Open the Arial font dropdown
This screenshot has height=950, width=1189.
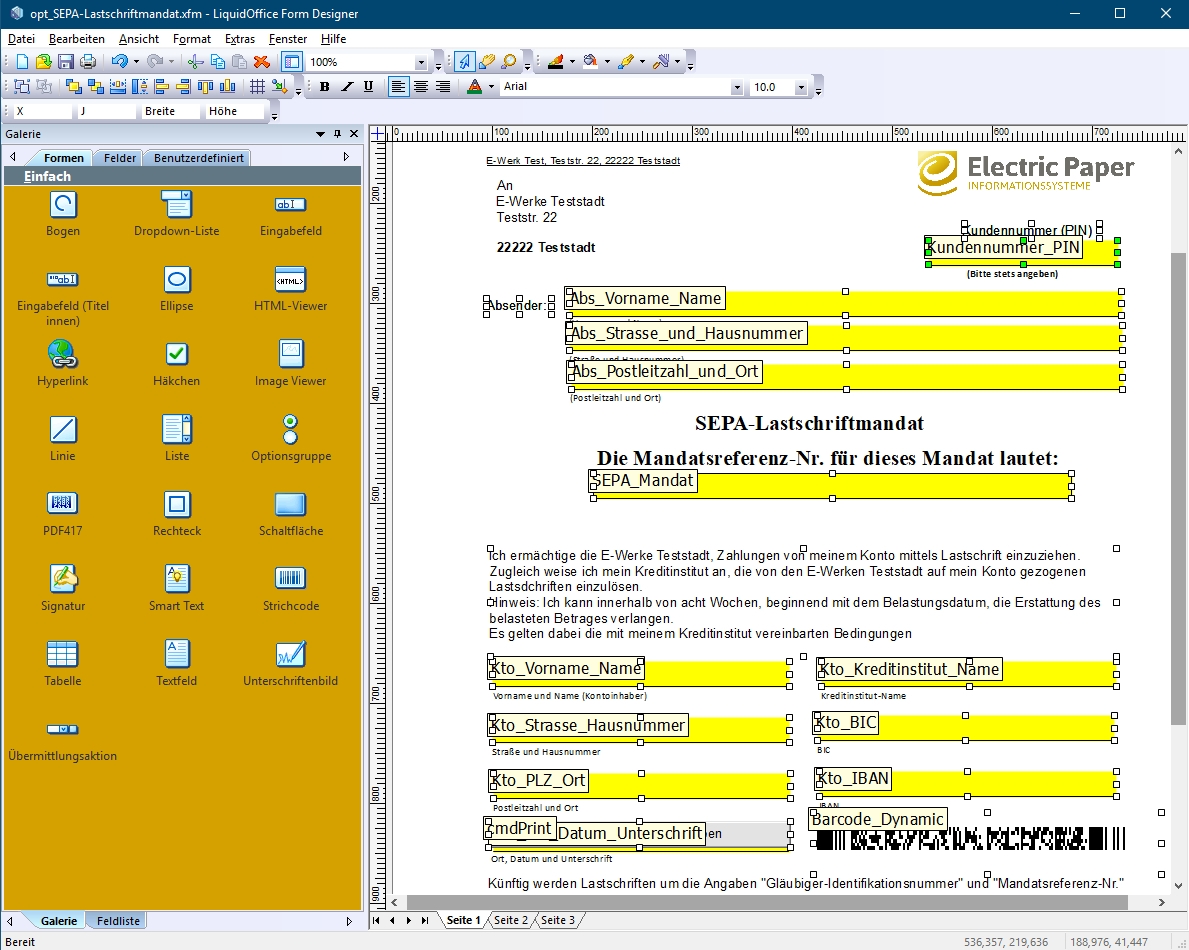(737, 87)
